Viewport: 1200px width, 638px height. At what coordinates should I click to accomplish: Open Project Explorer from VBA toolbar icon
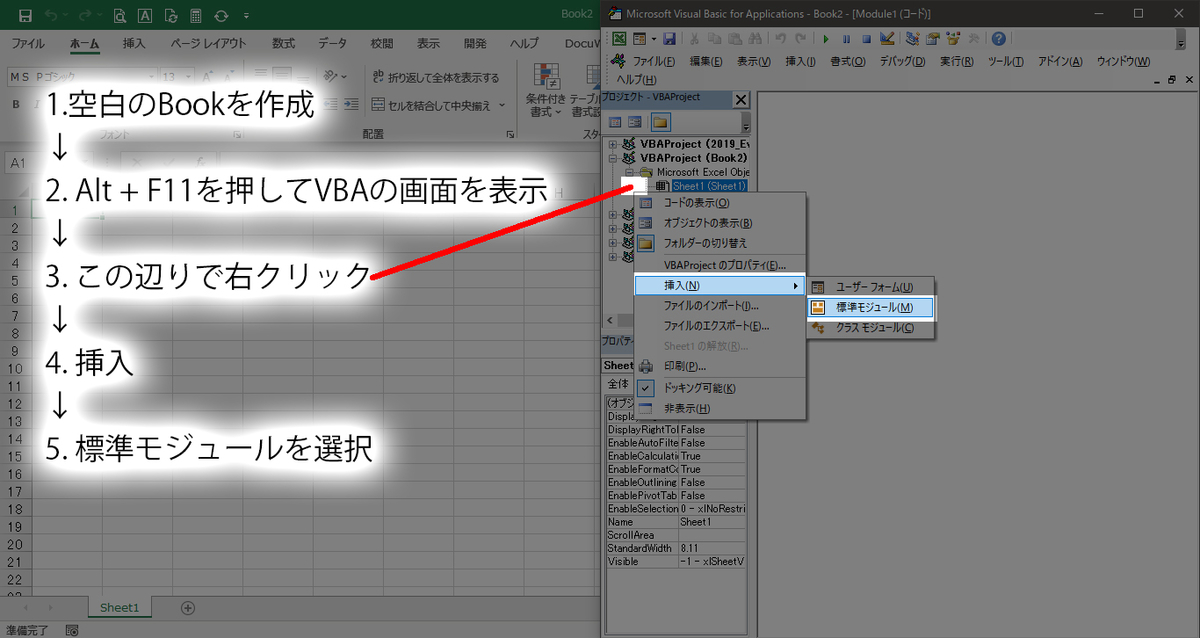(912, 39)
